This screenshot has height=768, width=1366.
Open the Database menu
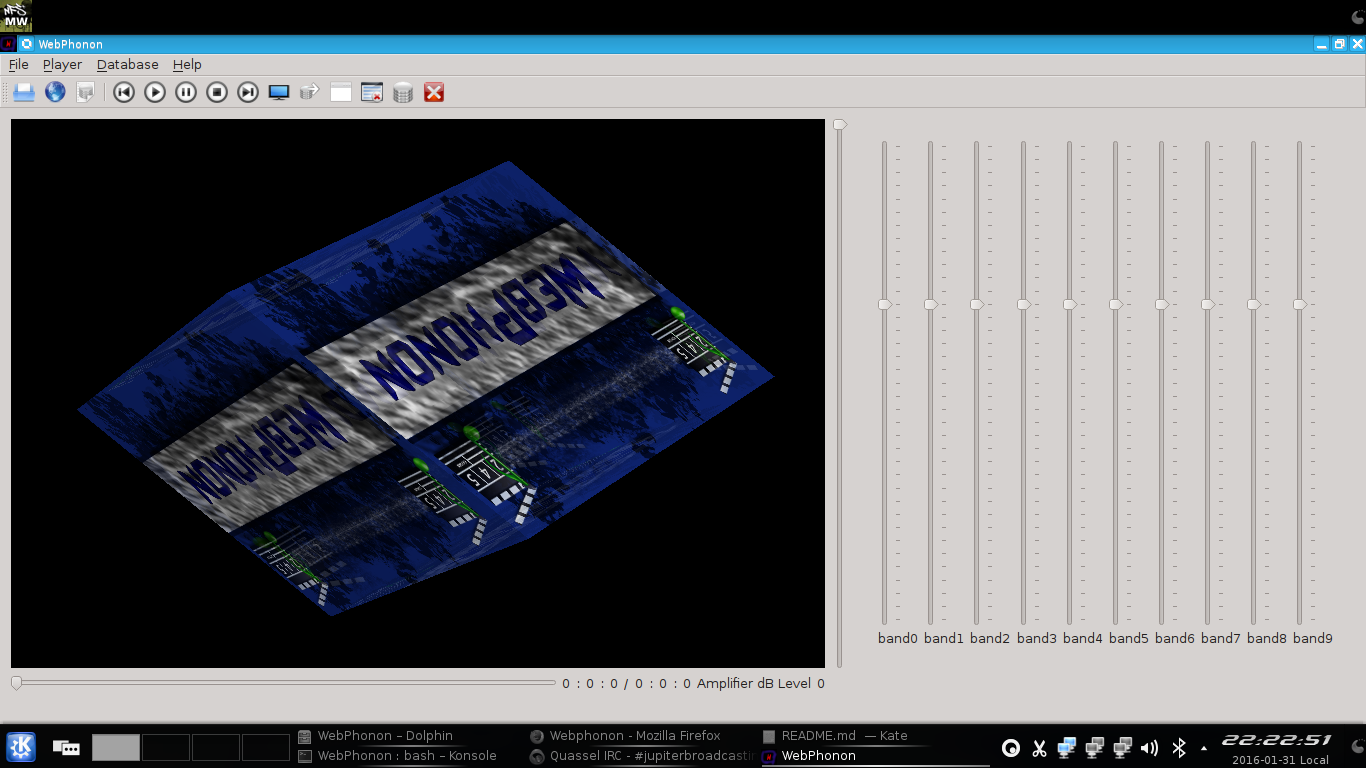click(127, 64)
